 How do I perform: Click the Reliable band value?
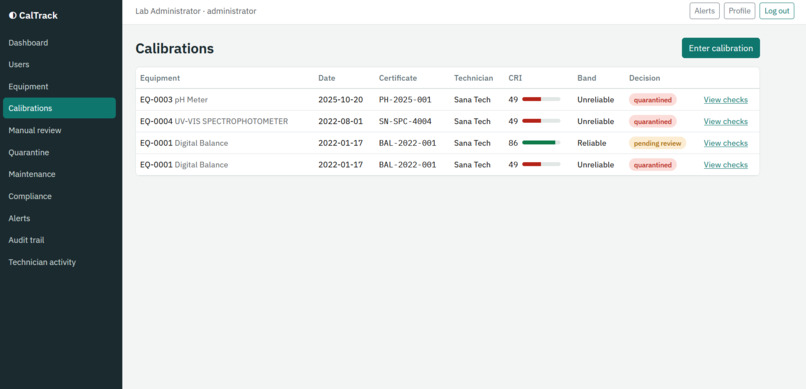(x=592, y=143)
